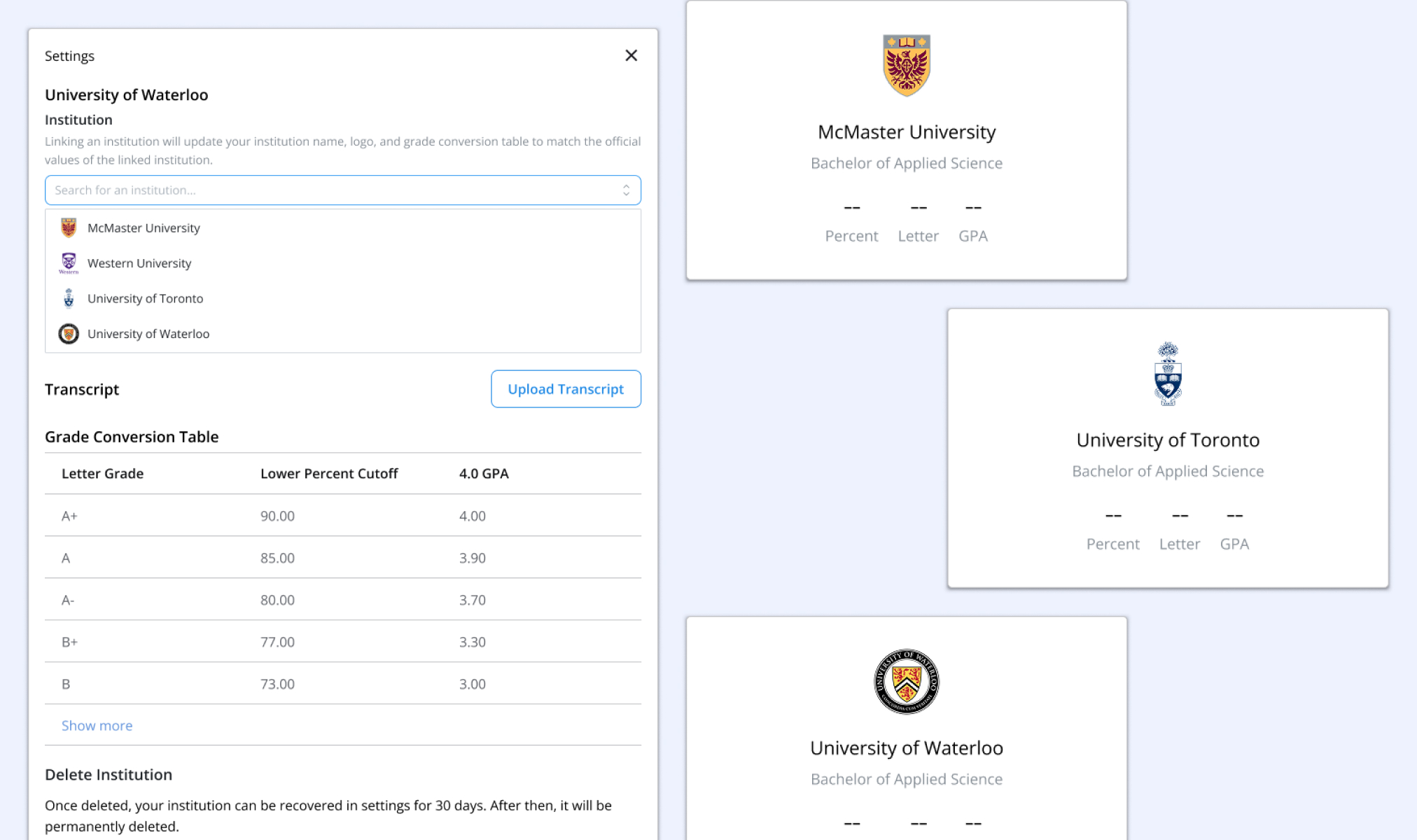Expand the grade table with Show more
Image resolution: width=1417 pixels, height=840 pixels.
pos(97,725)
